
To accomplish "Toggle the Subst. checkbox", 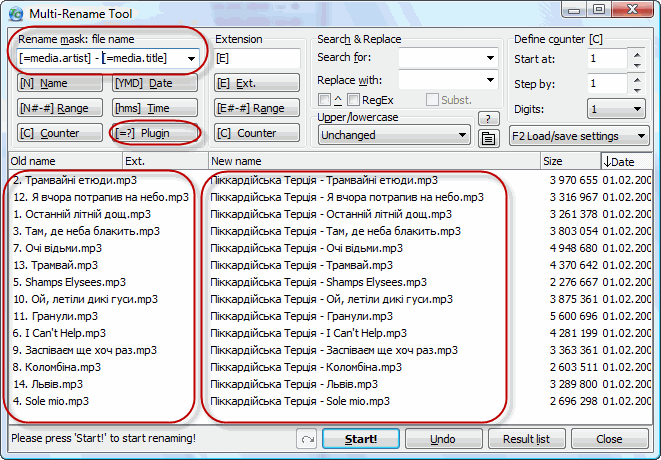I will 432,100.
